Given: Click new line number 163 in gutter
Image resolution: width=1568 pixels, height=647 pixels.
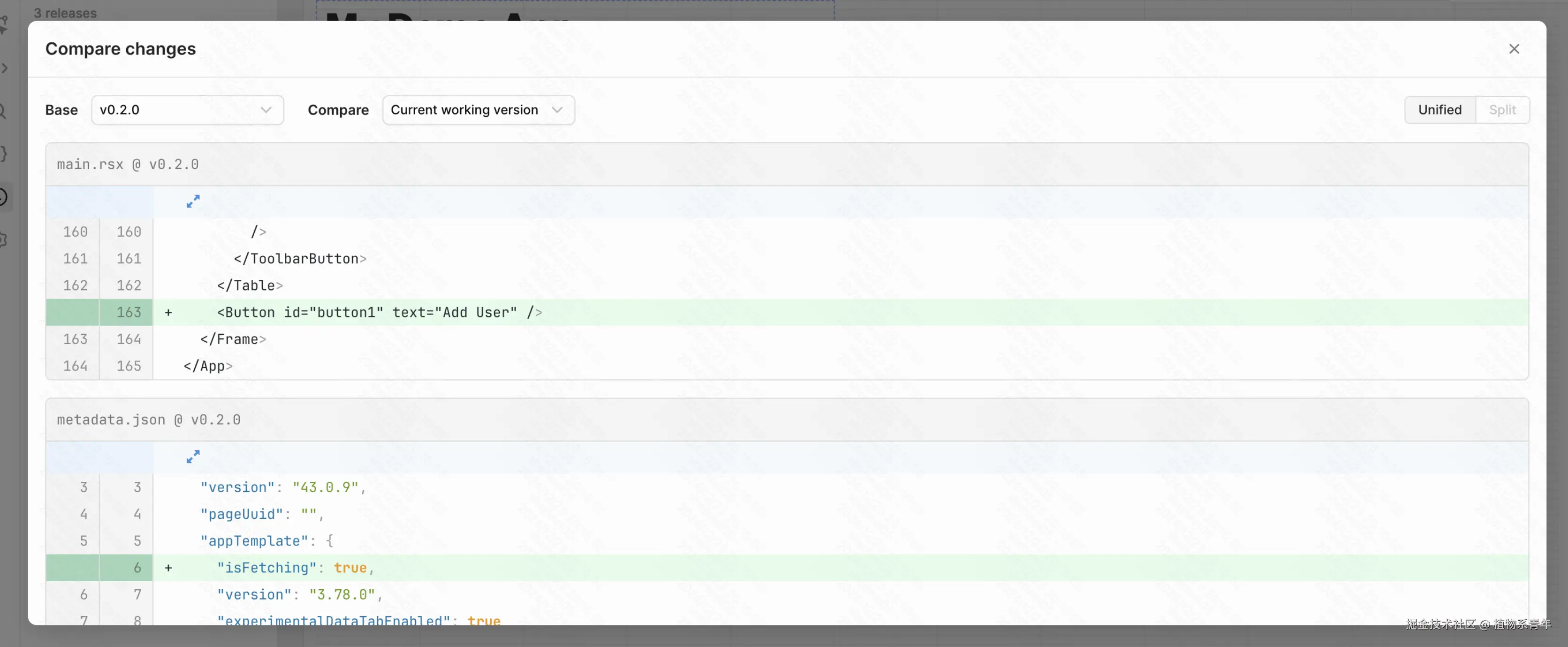Looking at the screenshot, I should pos(129,313).
